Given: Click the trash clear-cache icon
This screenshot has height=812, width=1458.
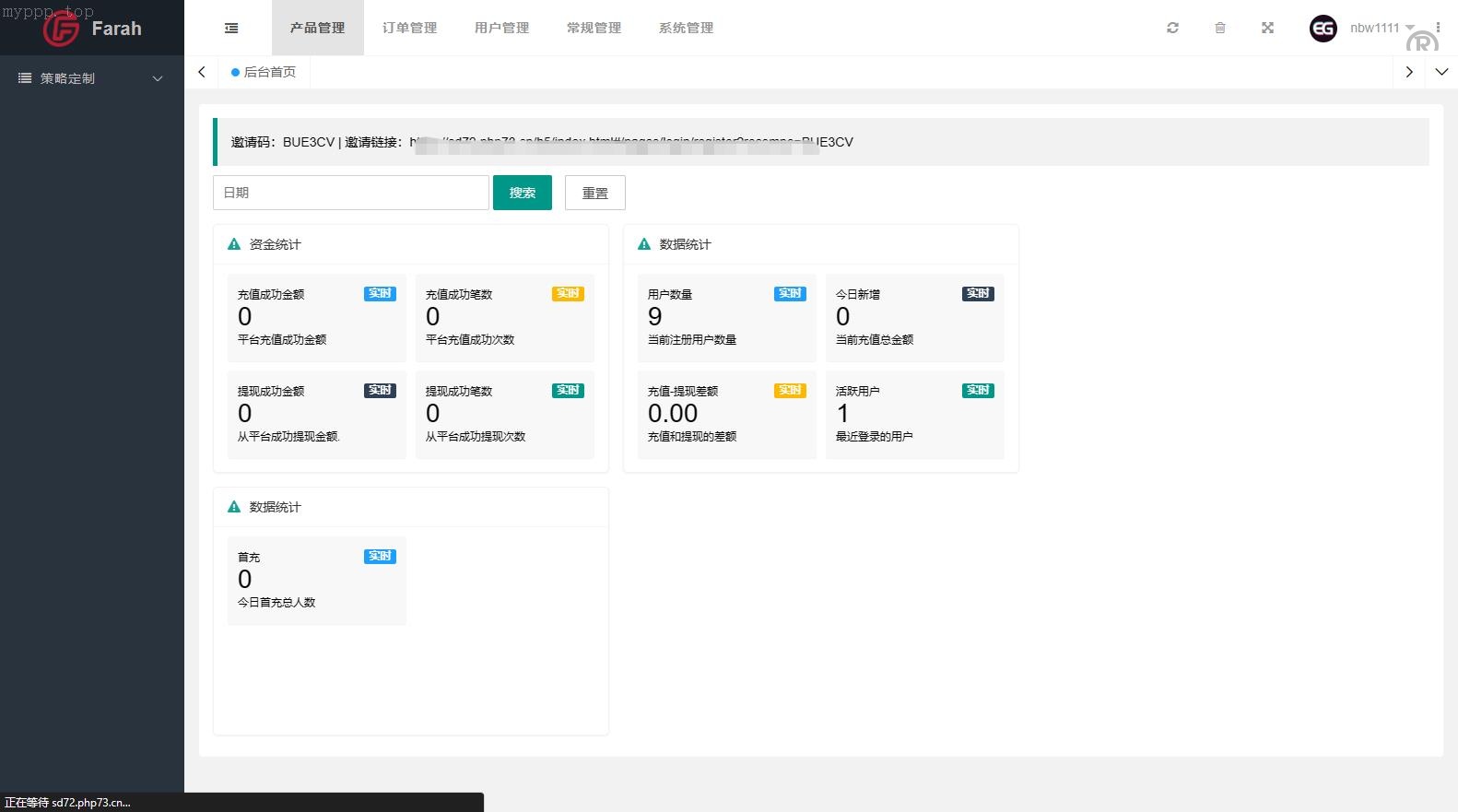Looking at the screenshot, I should (x=1220, y=28).
